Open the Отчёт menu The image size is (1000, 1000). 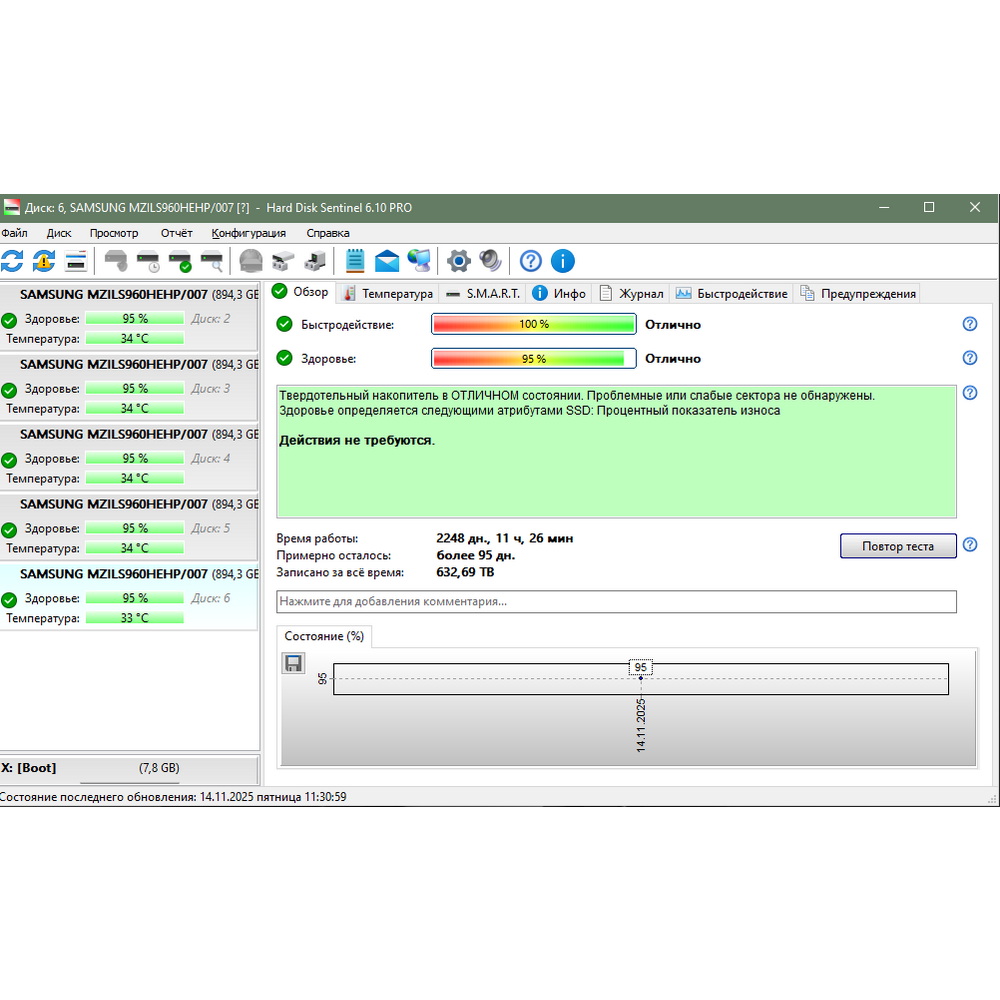[x=176, y=233]
